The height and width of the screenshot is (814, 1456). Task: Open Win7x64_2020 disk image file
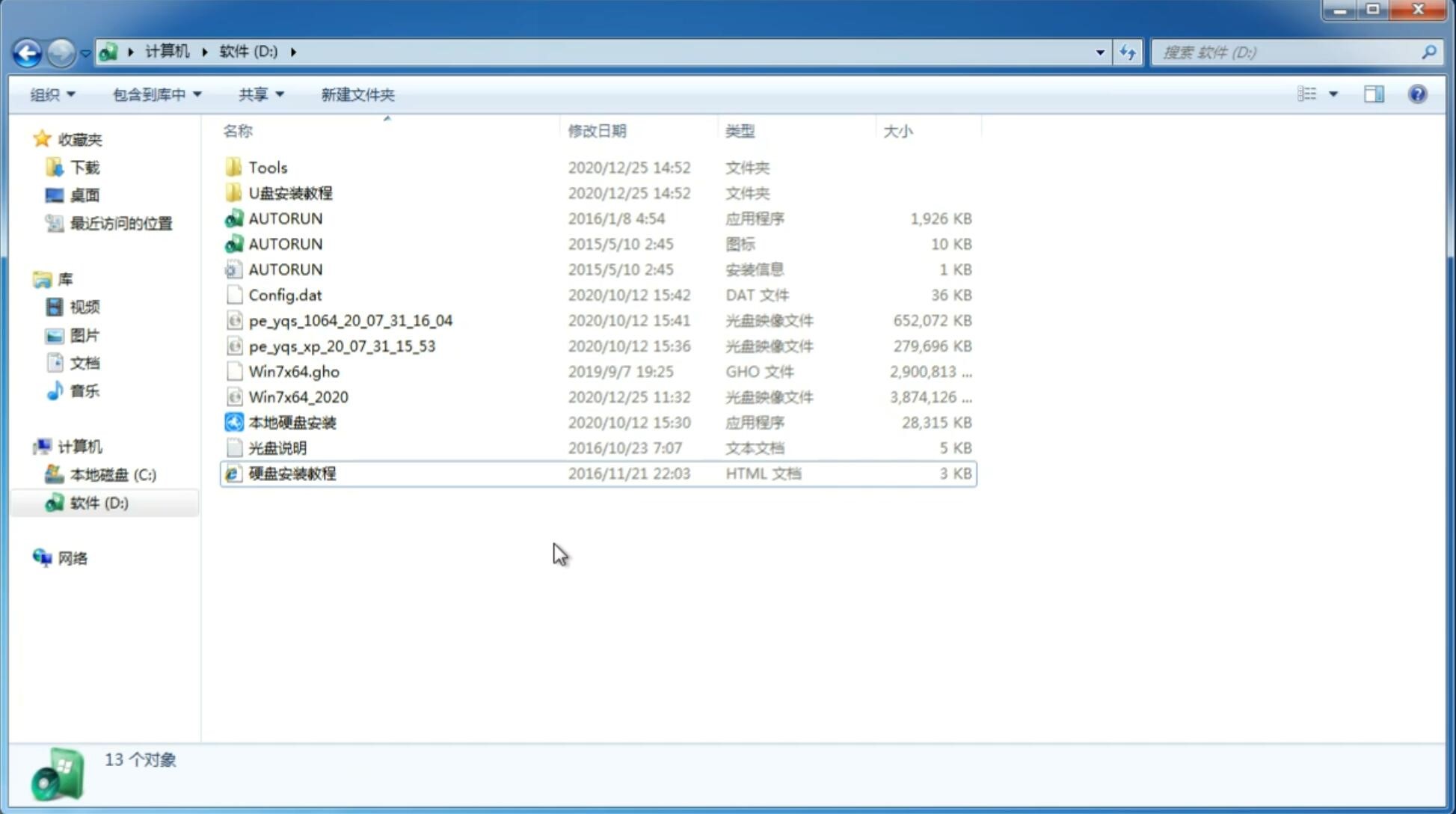[x=298, y=397]
